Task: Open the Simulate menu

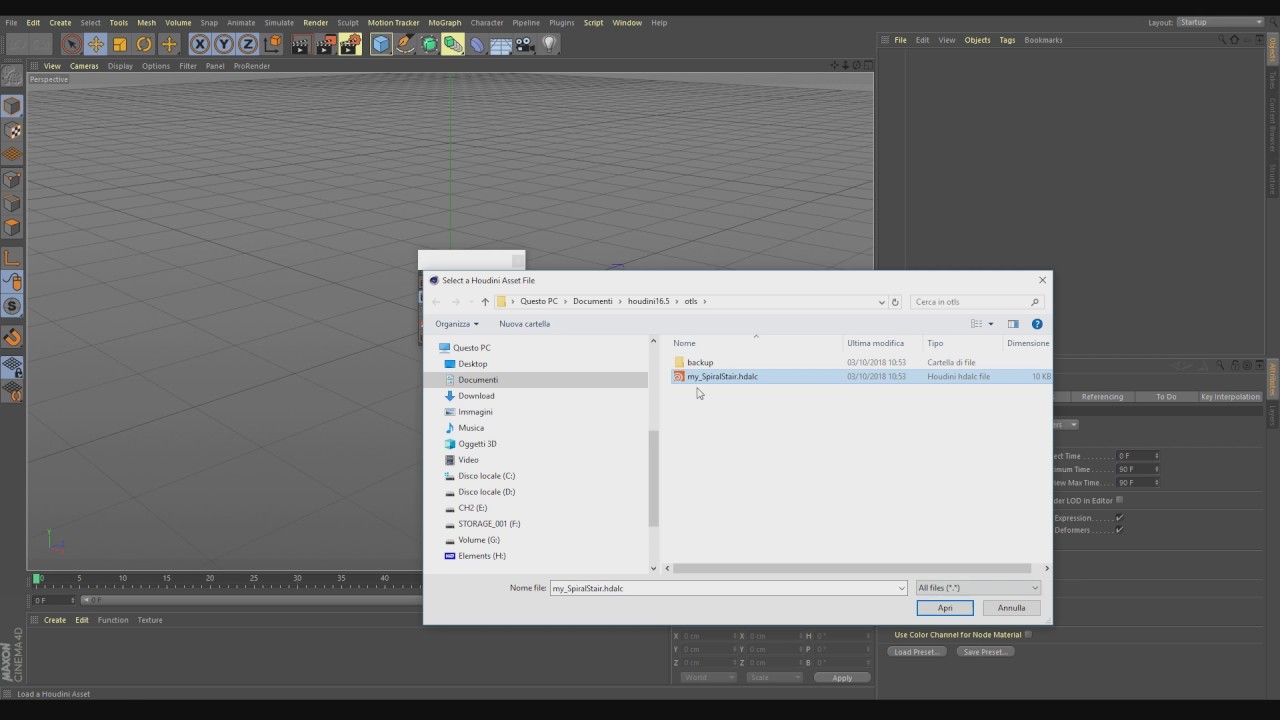Action: [279, 22]
